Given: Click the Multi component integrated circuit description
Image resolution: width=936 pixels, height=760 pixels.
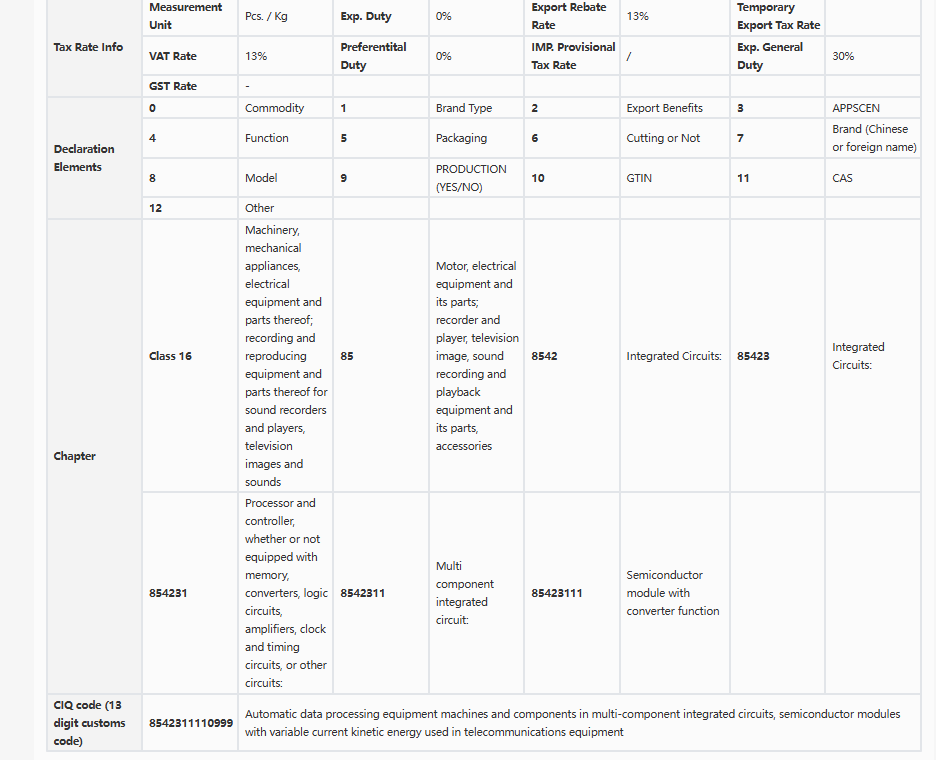Looking at the screenshot, I should click(x=465, y=593).
